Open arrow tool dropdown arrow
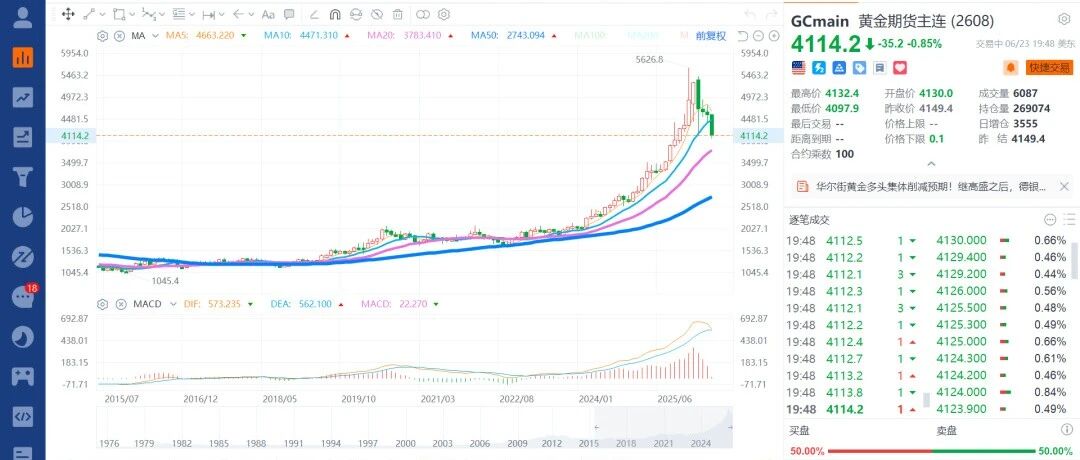This screenshot has width=1080, height=460. [x=251, y=14]
